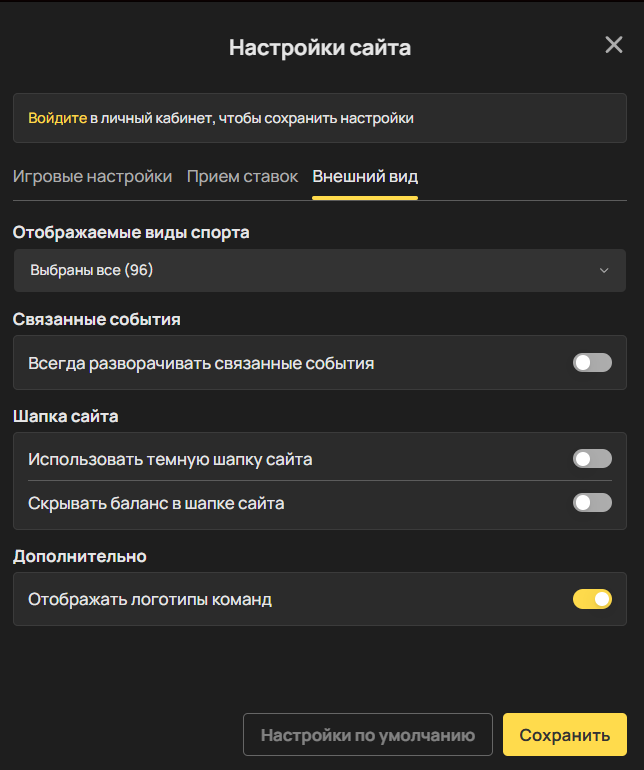The width and height of the screenshot is (644, 770).
Task: Disable the team logos display switch
Action: (x=592, y=599)
